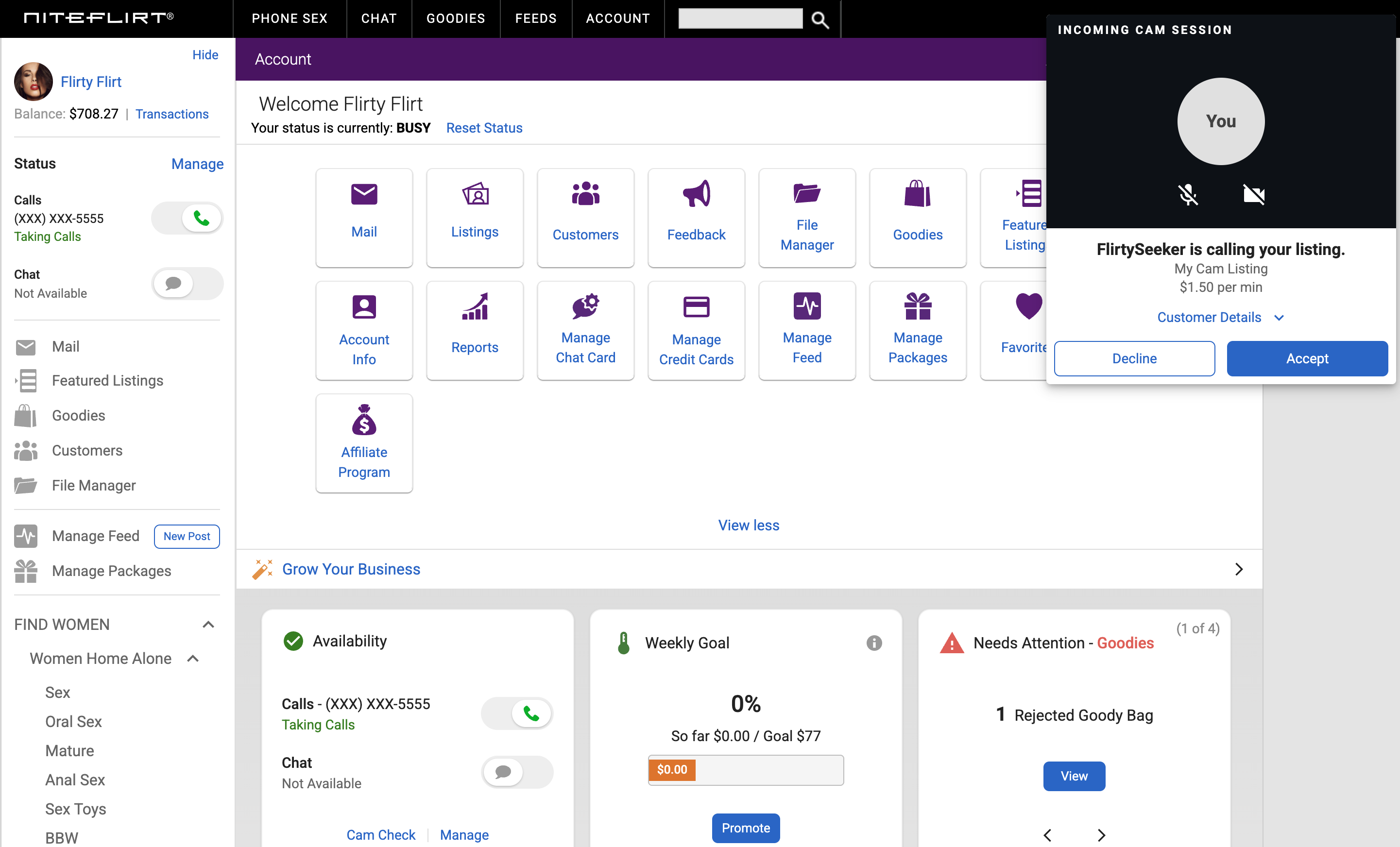Click the Reset Status link

click(484, 128)
